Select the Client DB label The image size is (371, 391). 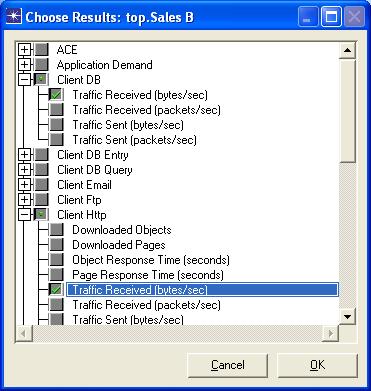pos(79,80)
